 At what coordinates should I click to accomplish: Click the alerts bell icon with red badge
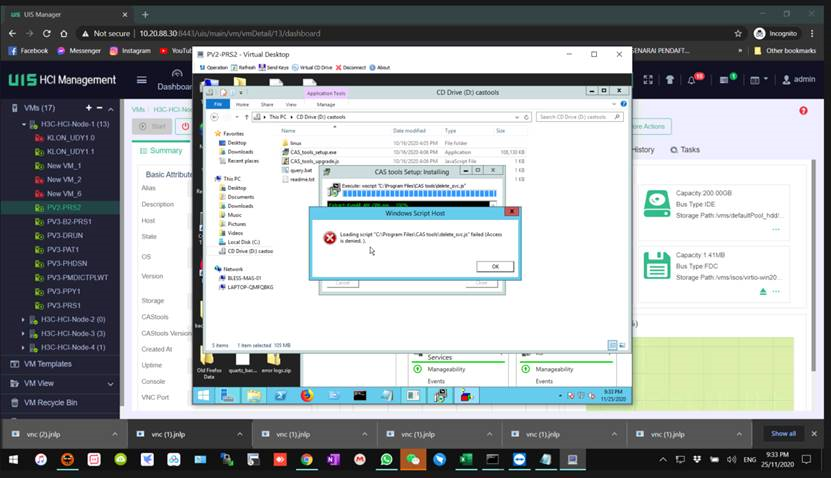(693, 79)
